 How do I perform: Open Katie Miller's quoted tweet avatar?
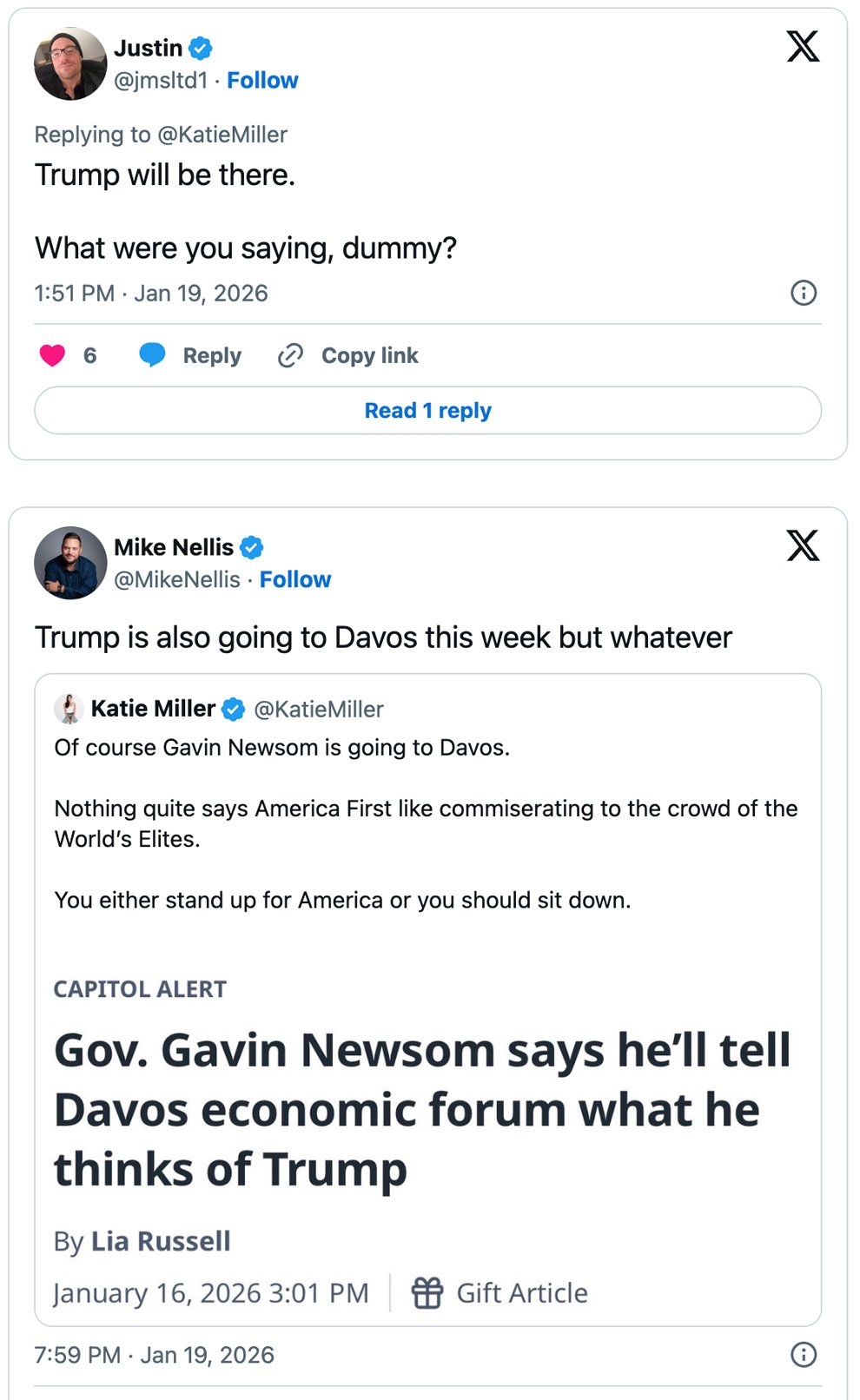[x=69, y=709]
